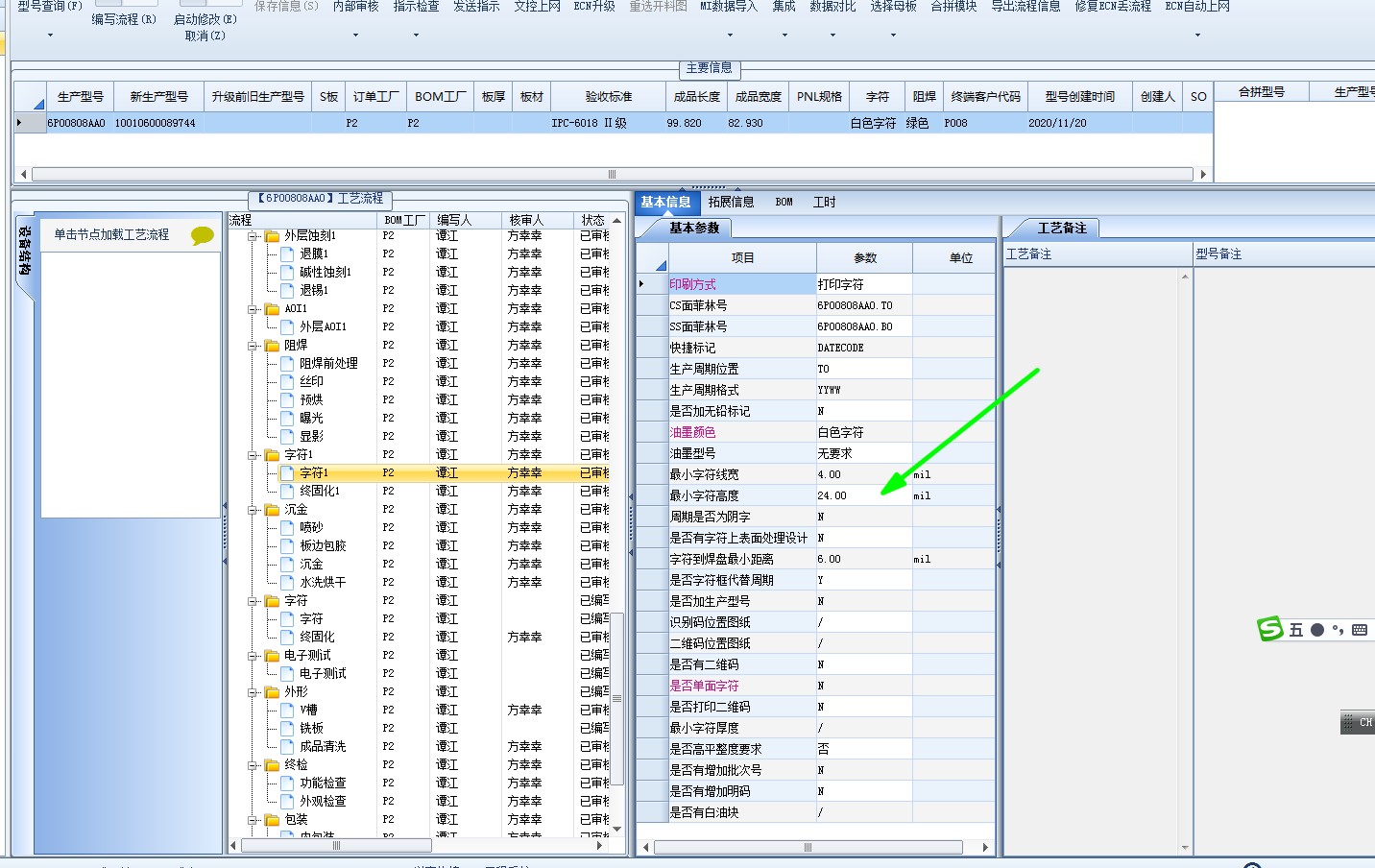Click the document icon beside 碱性蚀刻1
Viewport: 1375px width, 868px height.
pyautogui.click(x=287, y=273)
